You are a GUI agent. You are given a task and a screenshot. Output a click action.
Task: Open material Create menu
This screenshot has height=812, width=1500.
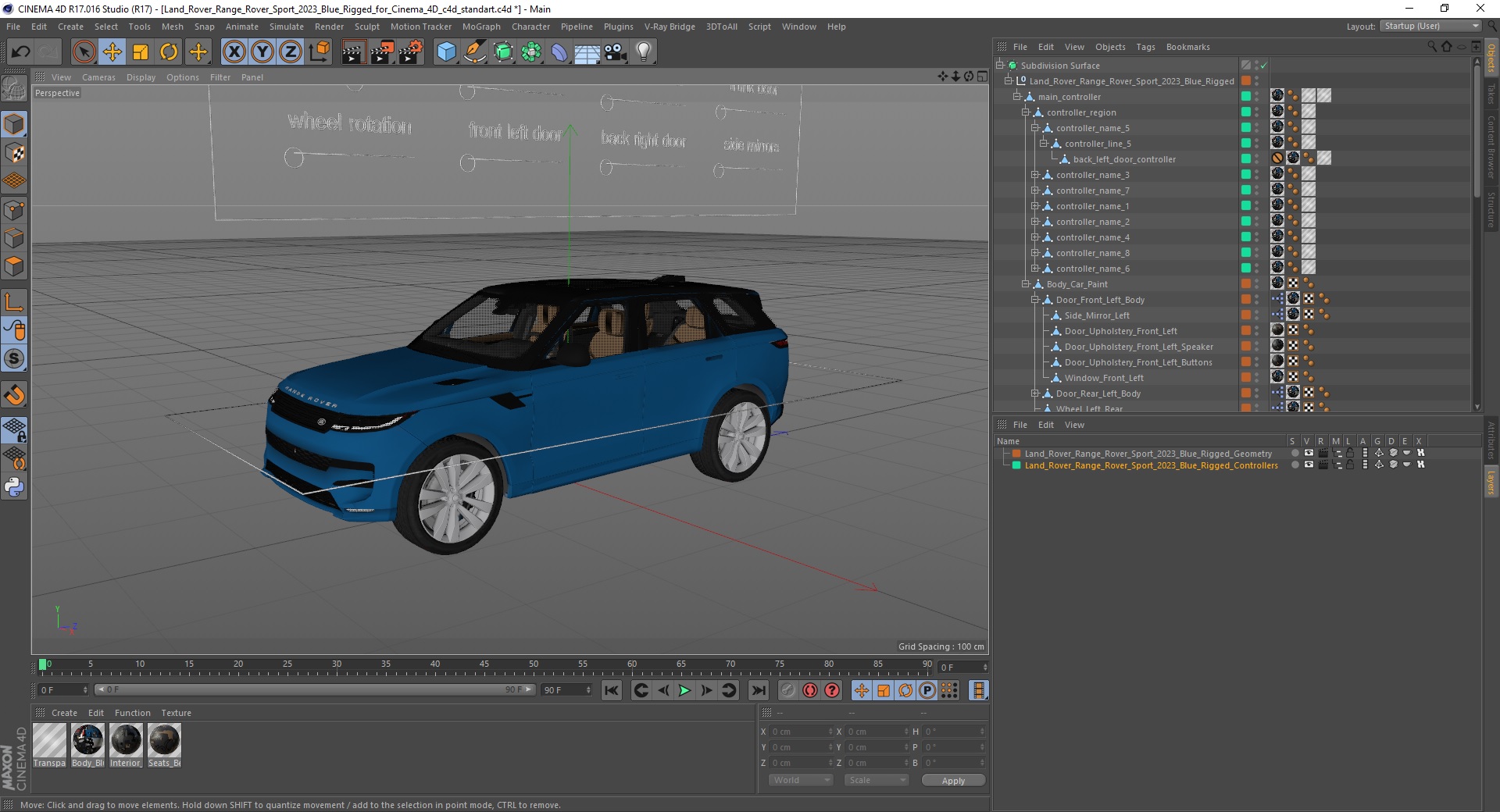64,713
